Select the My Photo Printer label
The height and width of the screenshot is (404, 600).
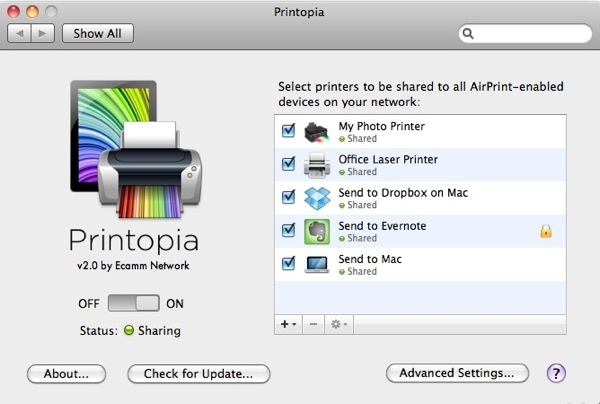point(382,126)
